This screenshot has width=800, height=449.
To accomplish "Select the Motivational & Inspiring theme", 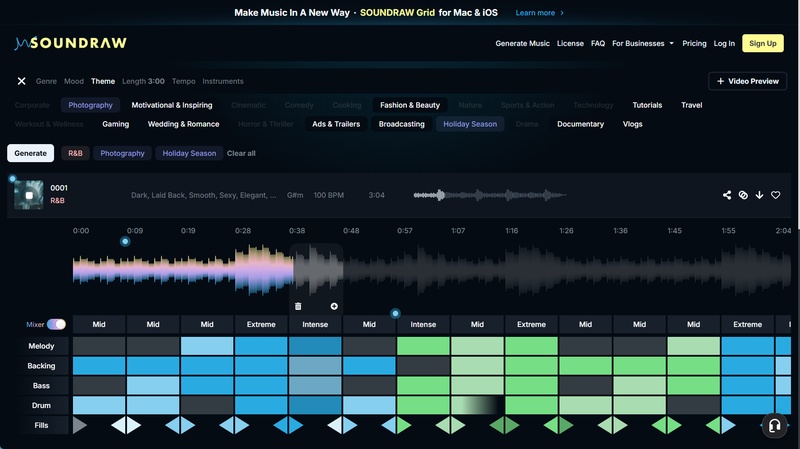I will [171, 105].
